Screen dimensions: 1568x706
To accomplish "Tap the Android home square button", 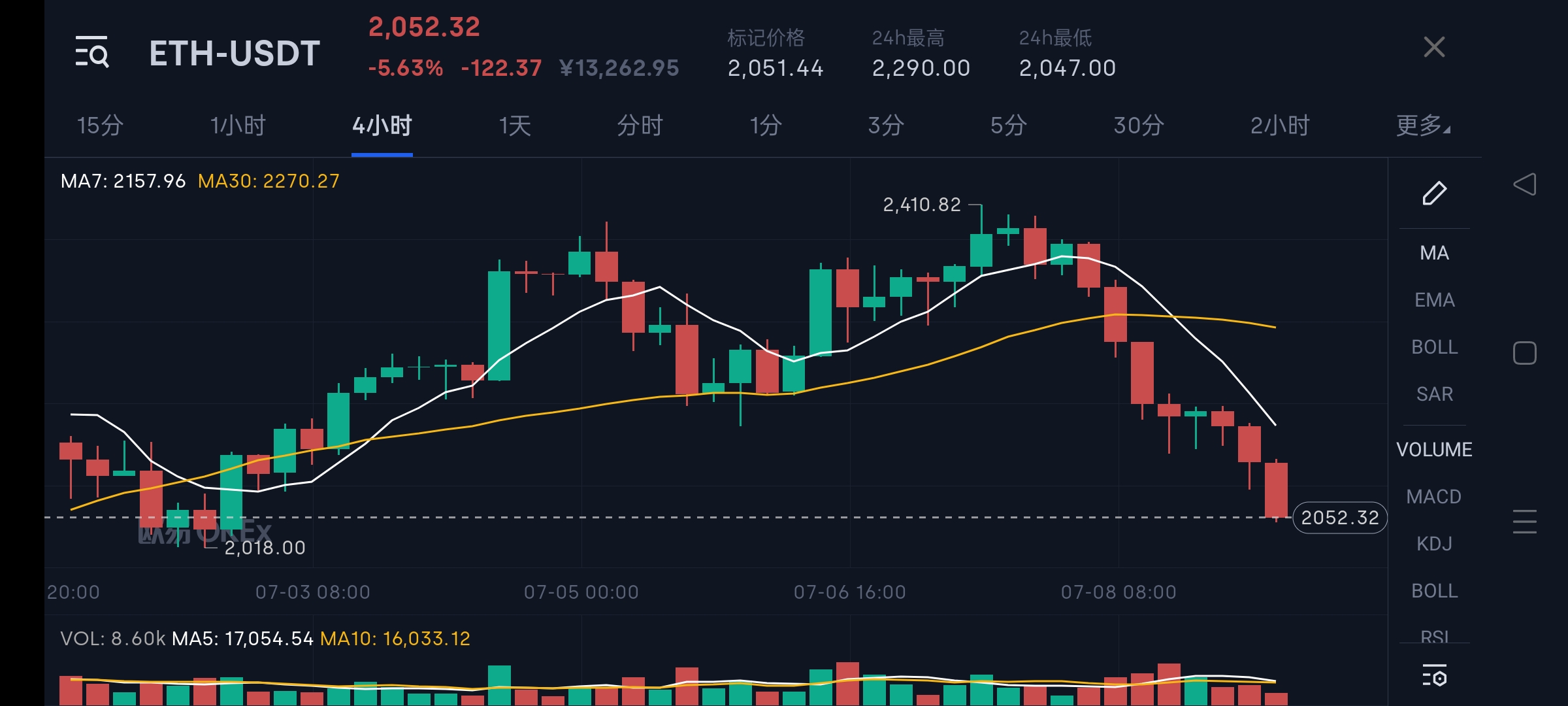I will [1524, 353].
